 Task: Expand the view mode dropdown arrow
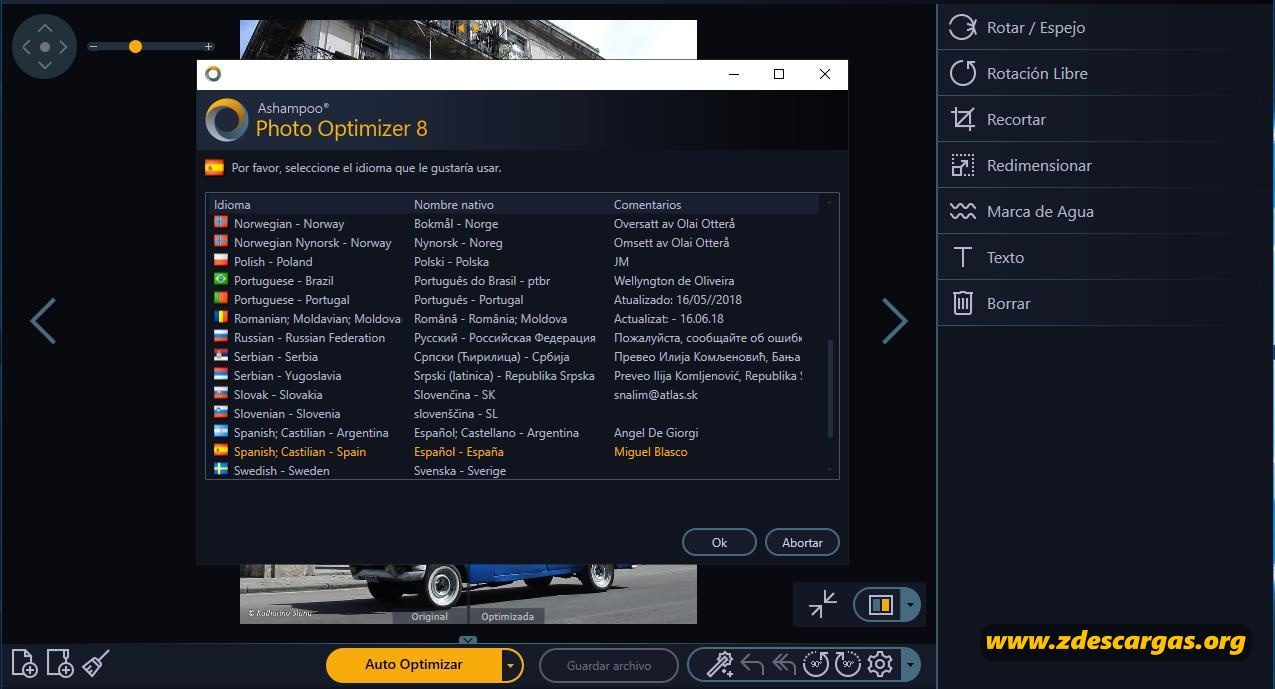coord(910,604)
